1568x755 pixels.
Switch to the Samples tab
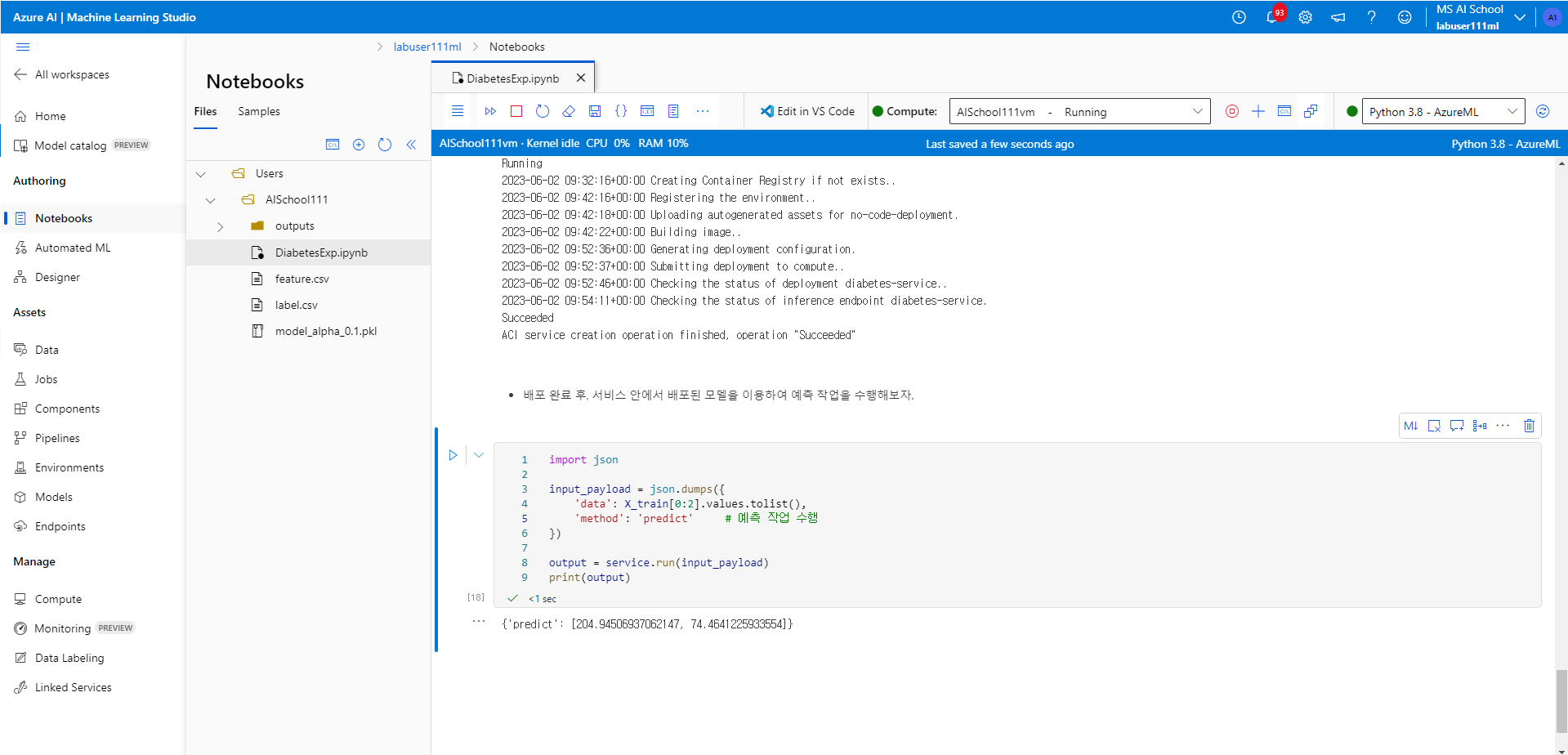tap(259, 111)
